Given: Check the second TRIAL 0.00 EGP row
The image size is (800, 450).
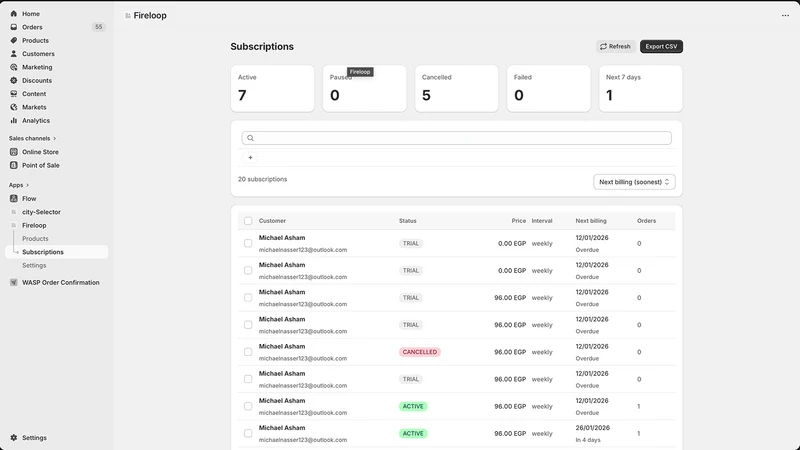Looking at the screenshot, I should (248, 270).
